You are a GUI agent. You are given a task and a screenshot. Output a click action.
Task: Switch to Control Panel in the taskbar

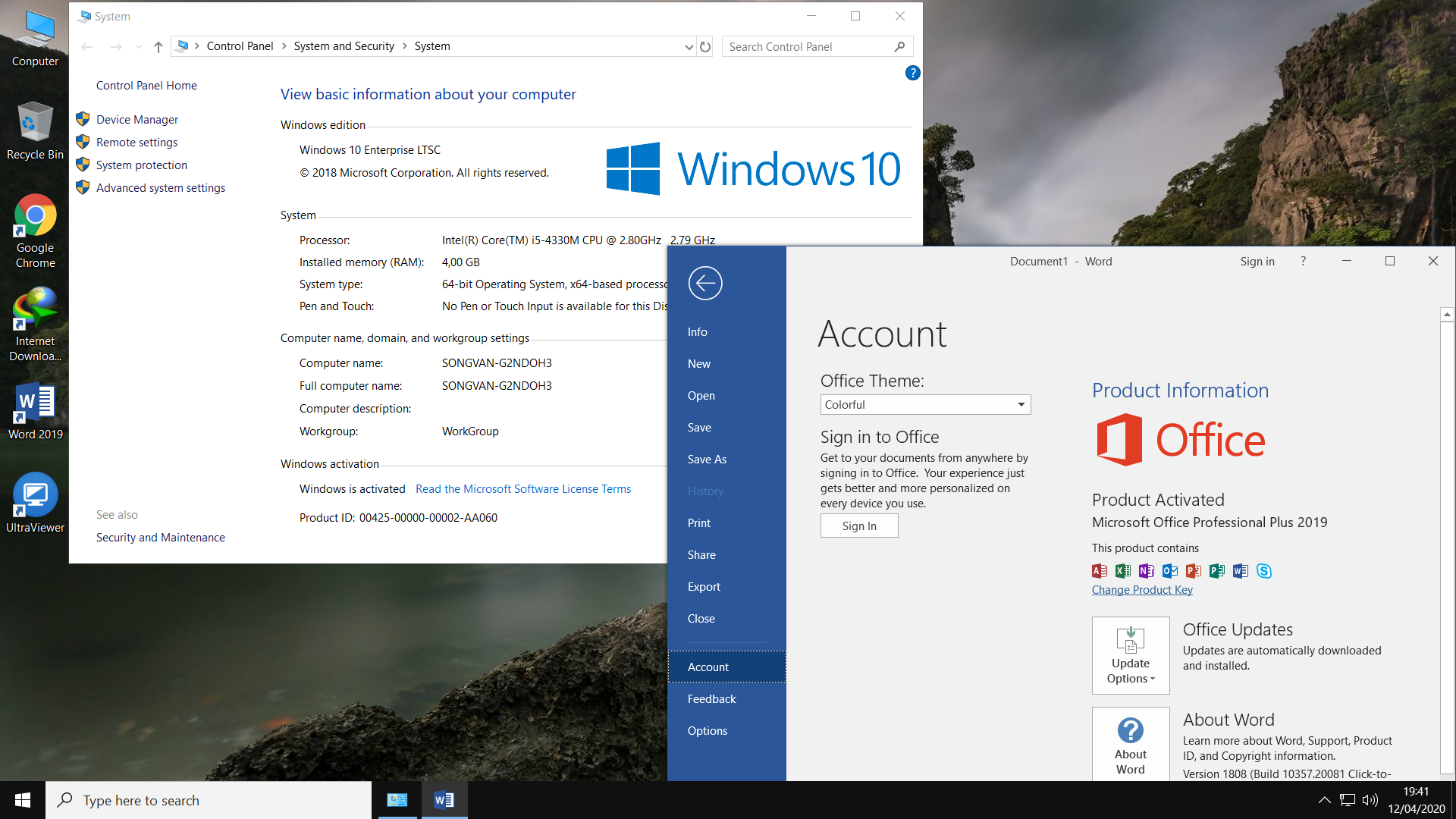click(397, 800)
